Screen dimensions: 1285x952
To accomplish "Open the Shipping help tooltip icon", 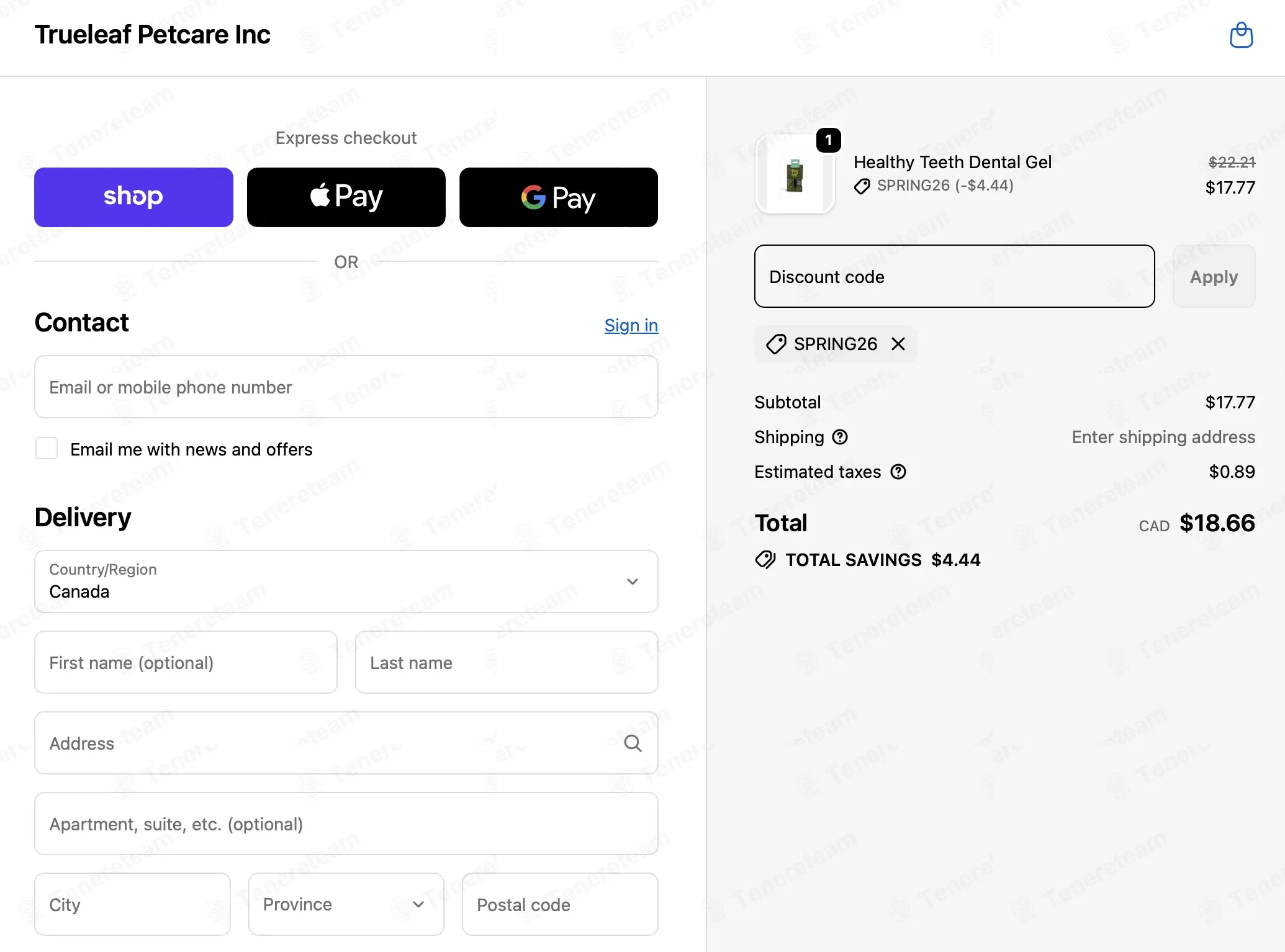I will click(x=840, y=438).
